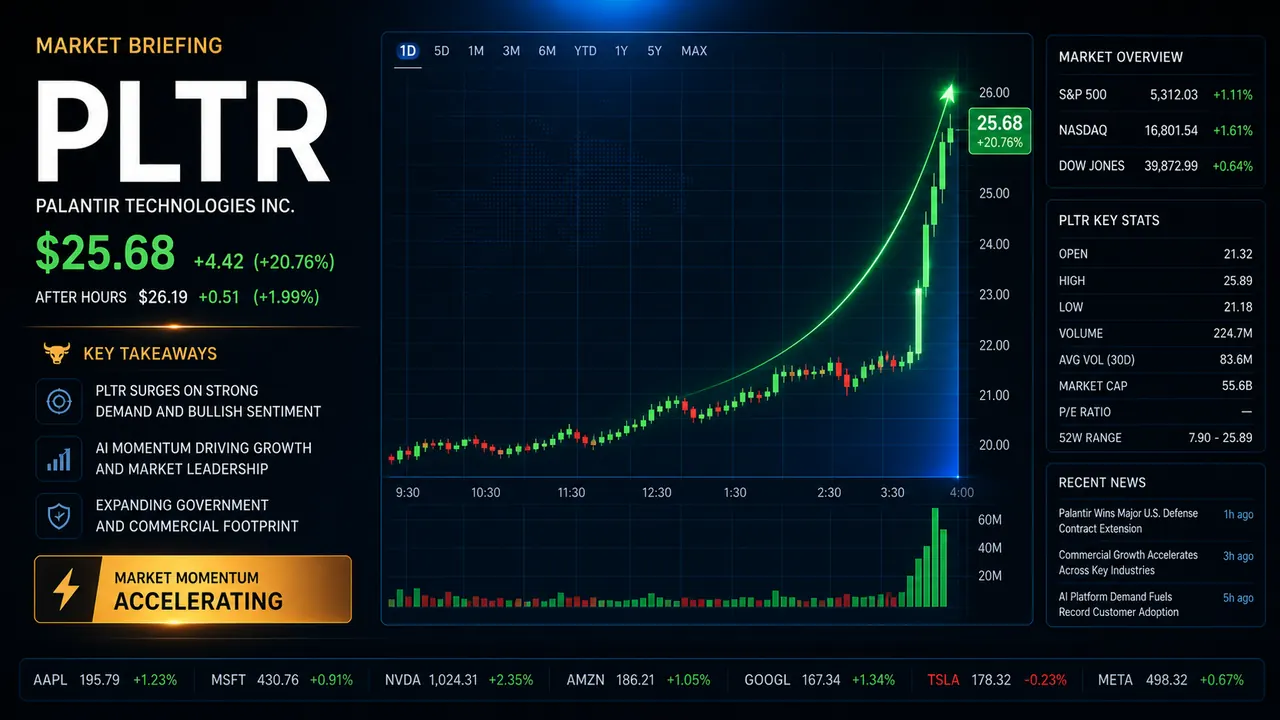Image resolution: width=1280 pixels, height=720 pixels.
Task: Click the NASDAQ row in Market Overview
Action: point(1156,130)
